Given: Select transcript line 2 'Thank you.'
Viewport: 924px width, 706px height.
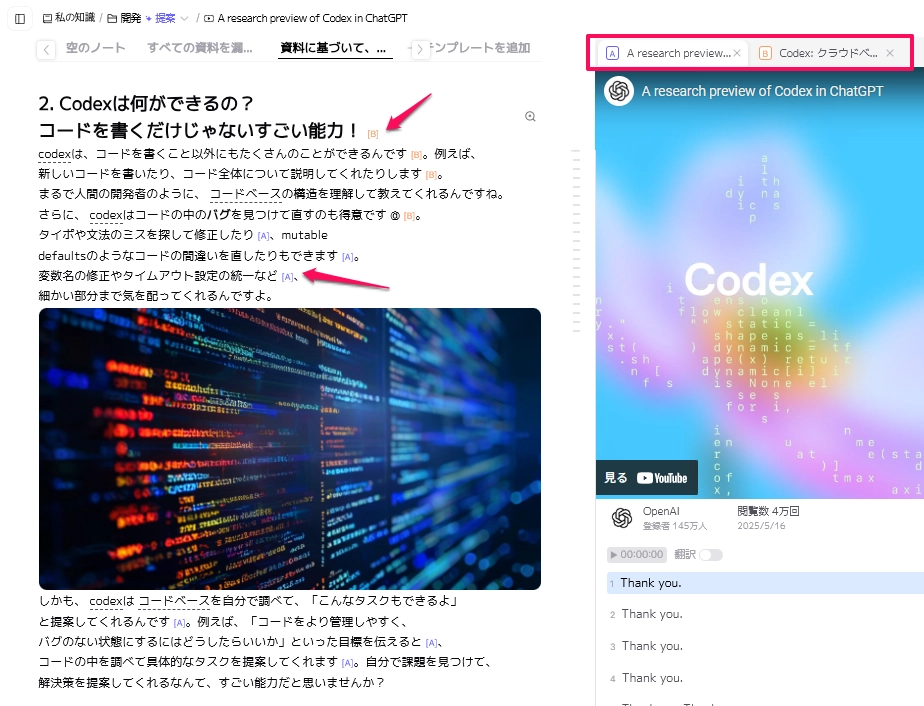Looking at the screenshot, I should click(652, 614).
